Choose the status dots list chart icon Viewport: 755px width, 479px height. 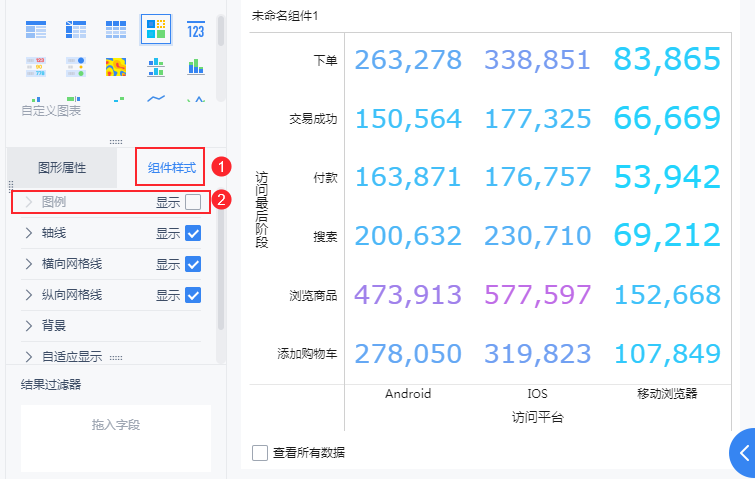(76, 67)
